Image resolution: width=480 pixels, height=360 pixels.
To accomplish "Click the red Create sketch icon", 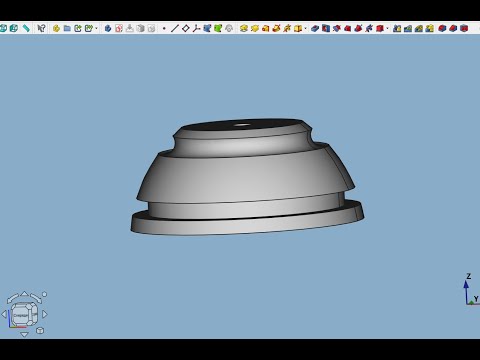I will pos(119,28).
